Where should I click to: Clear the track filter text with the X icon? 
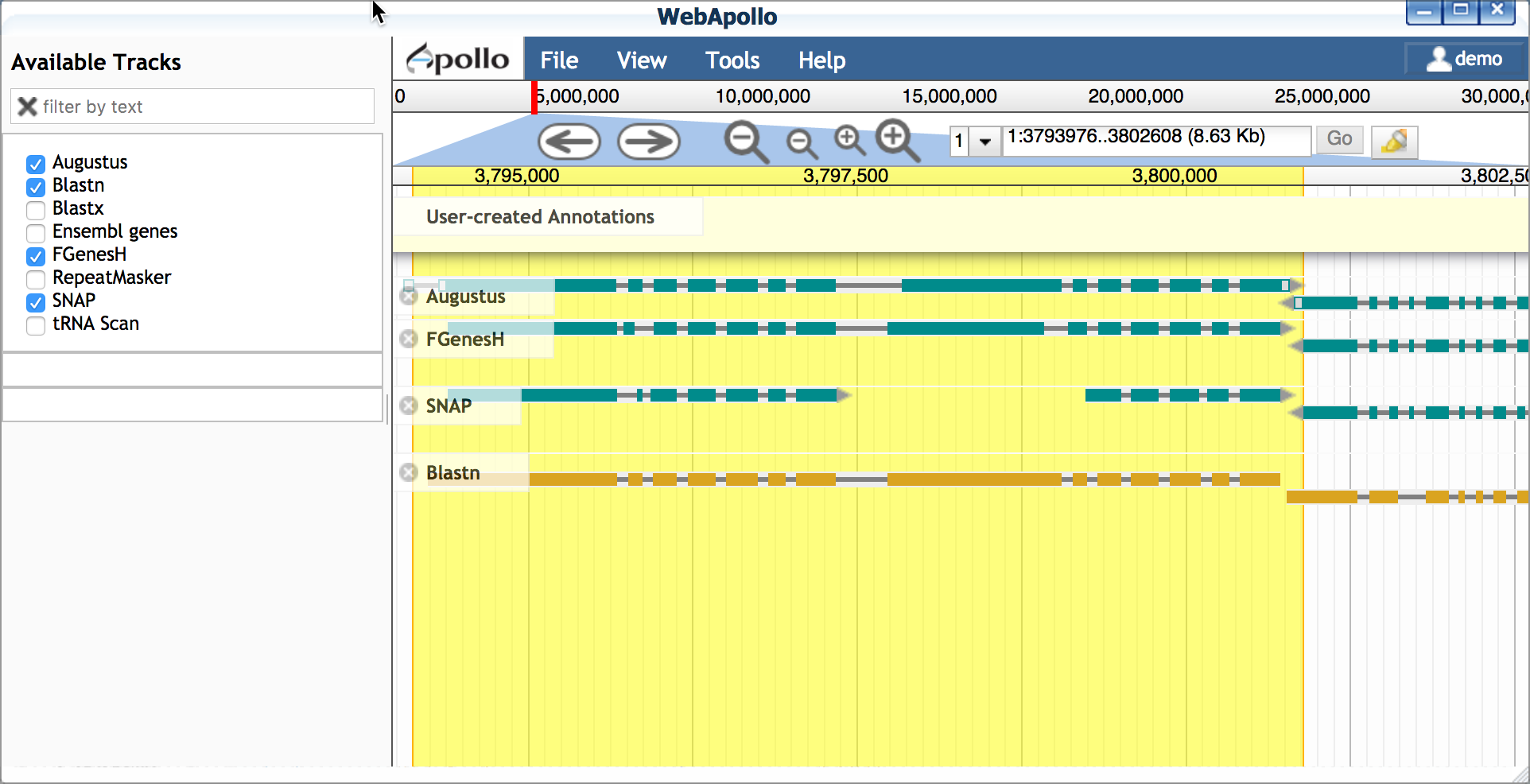coord(28,107)
